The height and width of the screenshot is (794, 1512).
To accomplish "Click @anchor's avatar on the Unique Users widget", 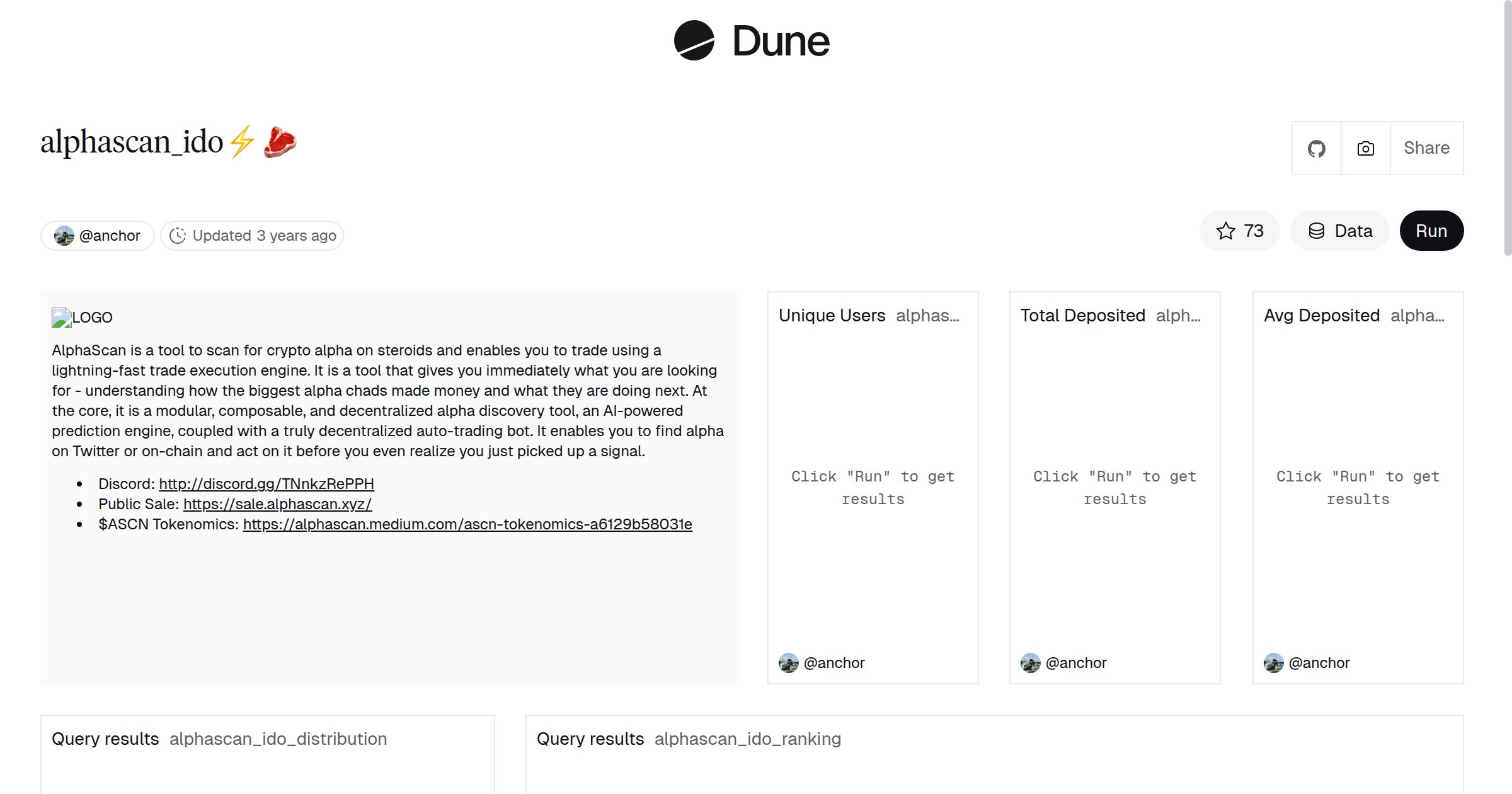I will tap(789, 662).
